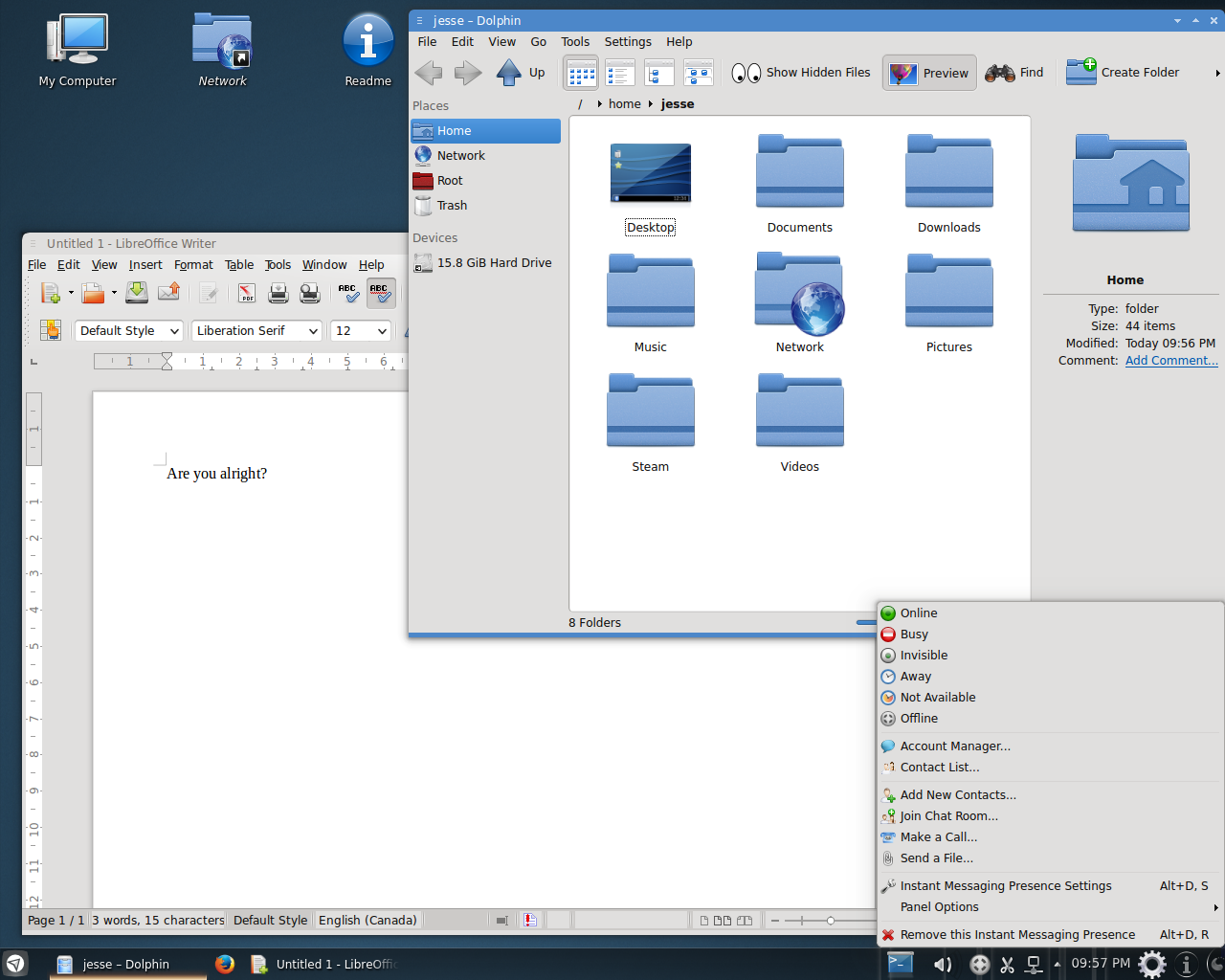Click the Spelling and Grammar check icon
1225x980 pixels.
348,293
